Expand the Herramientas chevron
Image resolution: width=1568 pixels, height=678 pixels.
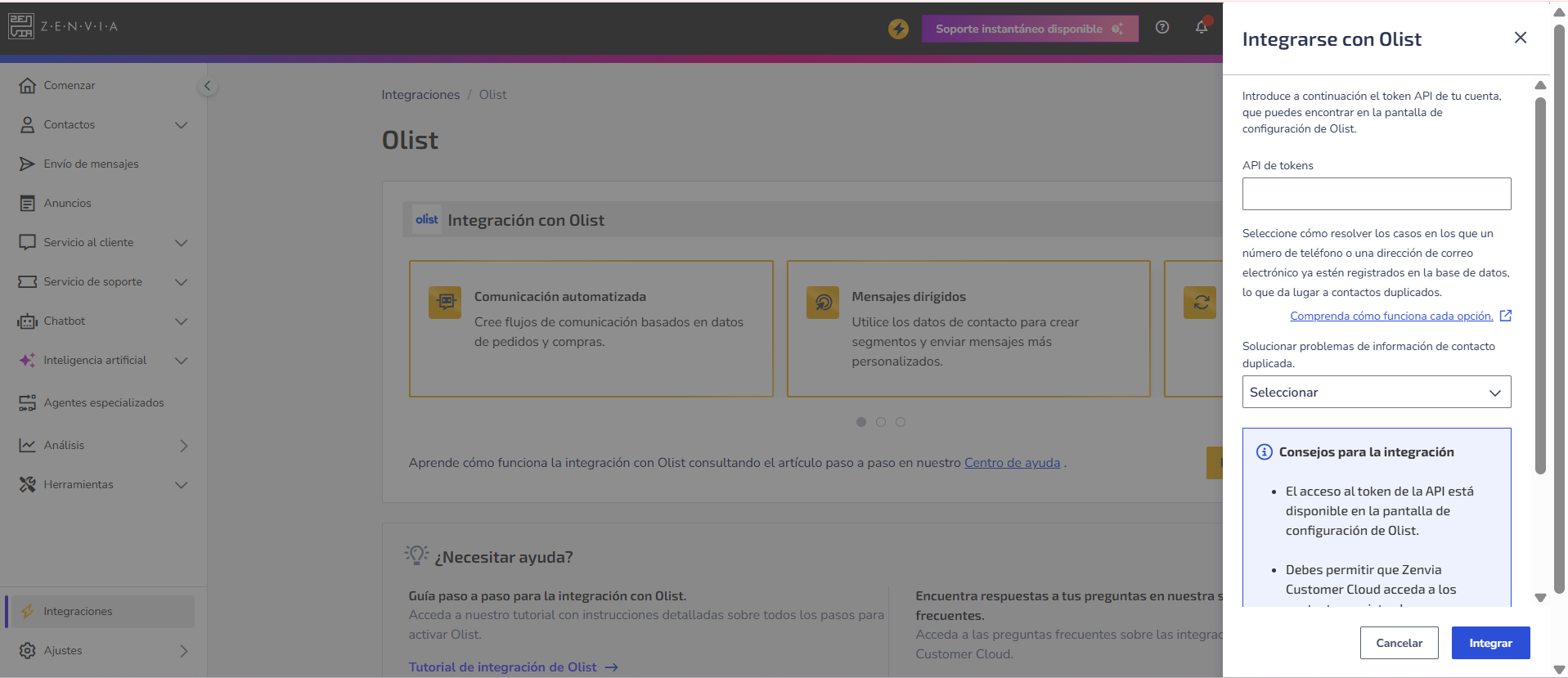coord(182,485)
